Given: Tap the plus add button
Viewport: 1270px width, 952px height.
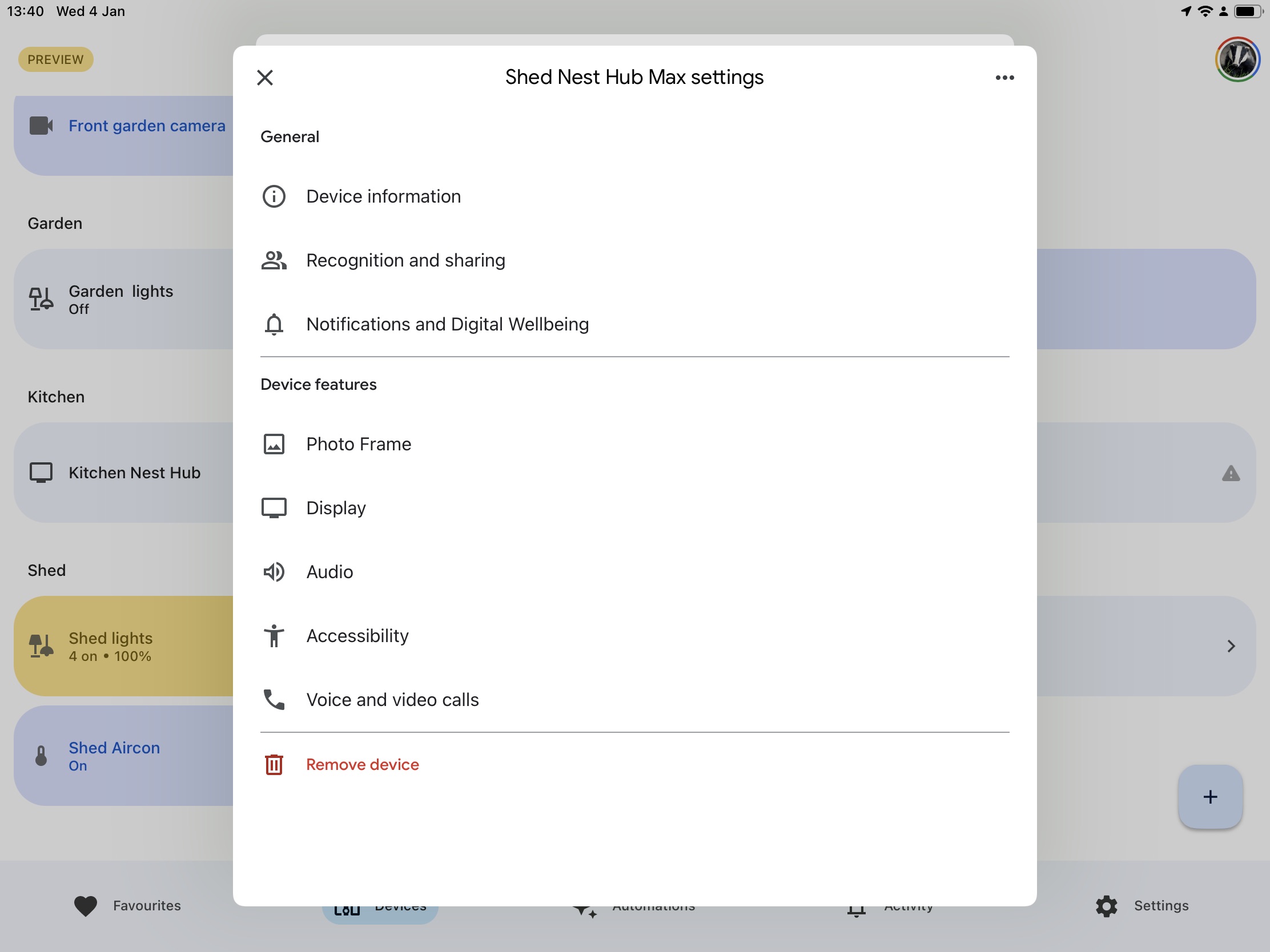Looking at the screenshot, I should 1210,797.
